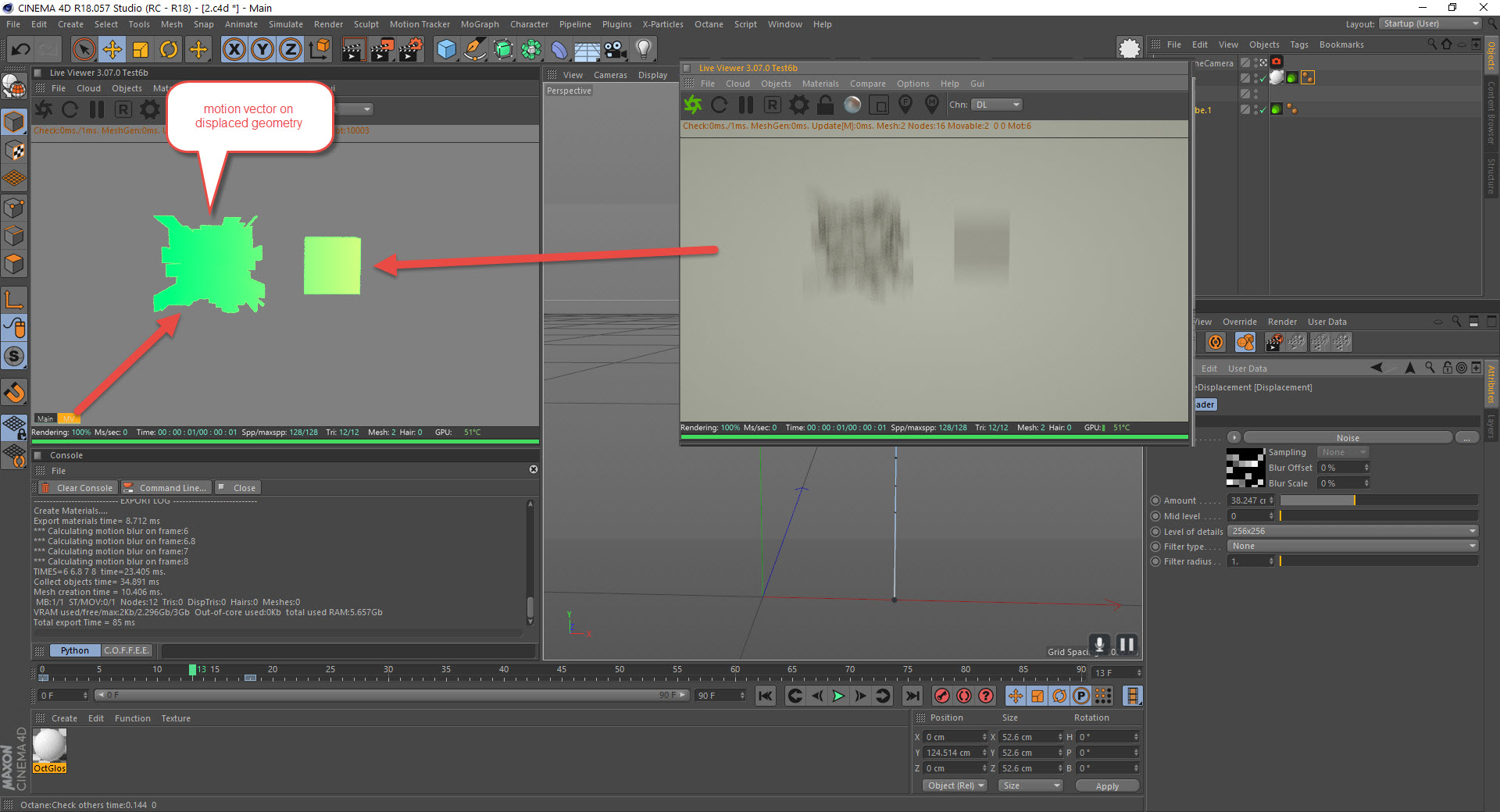1500x812 pixels.
Task: Click the Command Line button
Action: 166,488
